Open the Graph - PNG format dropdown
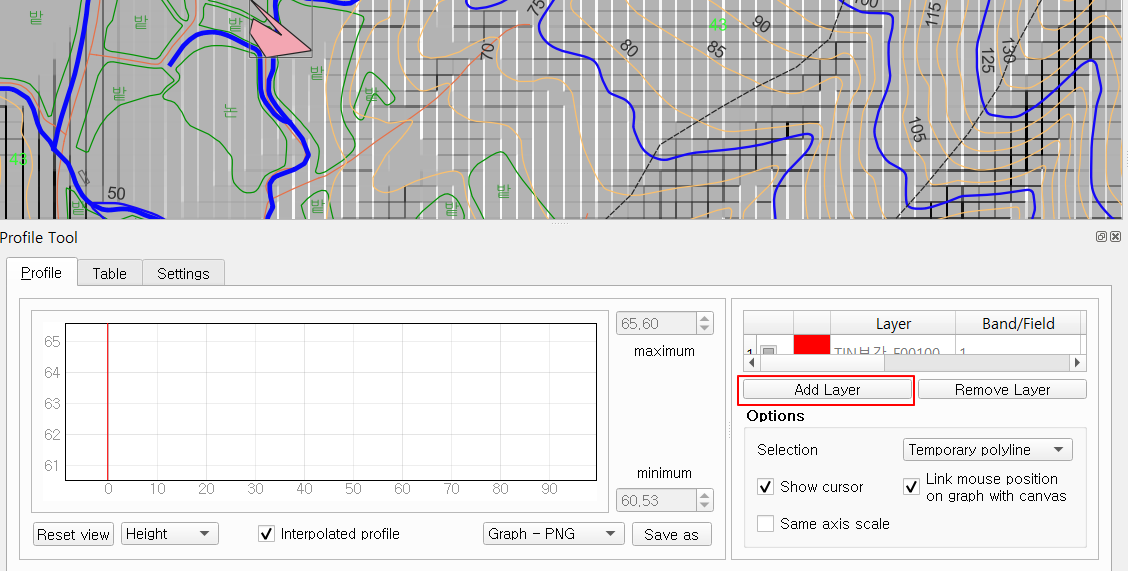1128x571 pixels. (x=553, y=534)
